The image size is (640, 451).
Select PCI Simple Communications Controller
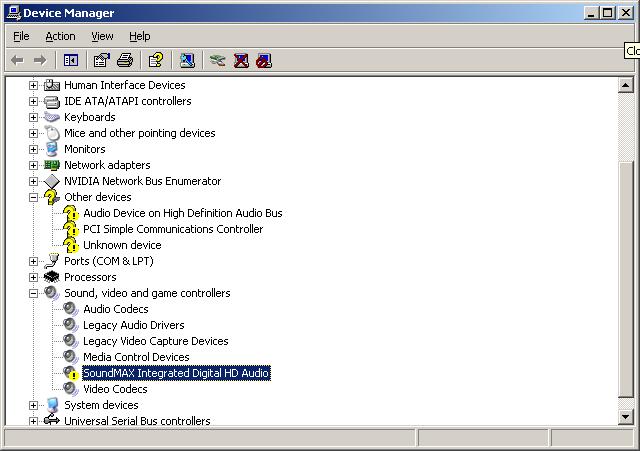(x=173, y=229)
